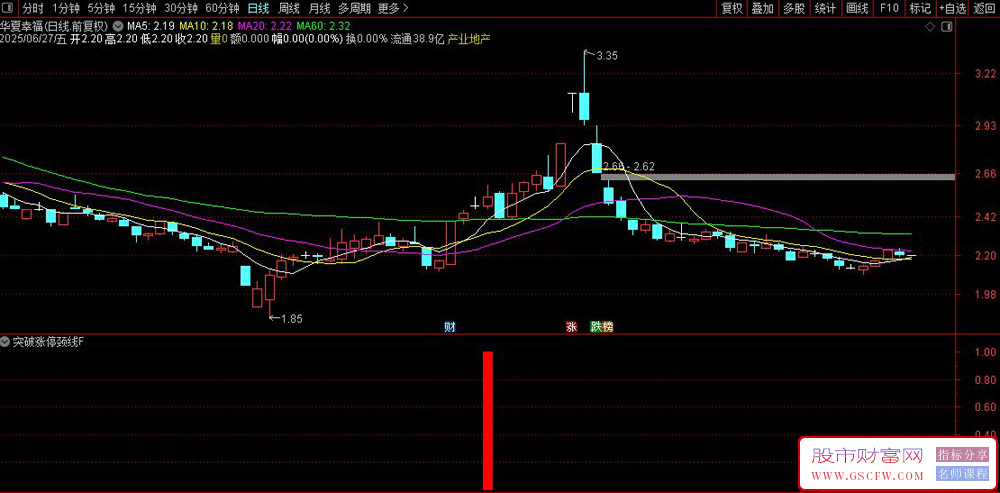Click the 产业地产 sector link
This screenshot has width=1000, height=493.
tap(468, 39)
